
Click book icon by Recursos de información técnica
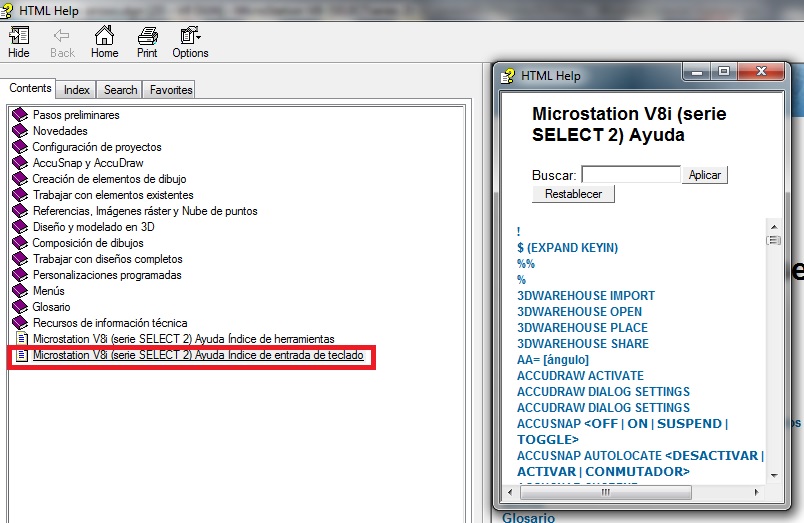click(x=20, y=323)
